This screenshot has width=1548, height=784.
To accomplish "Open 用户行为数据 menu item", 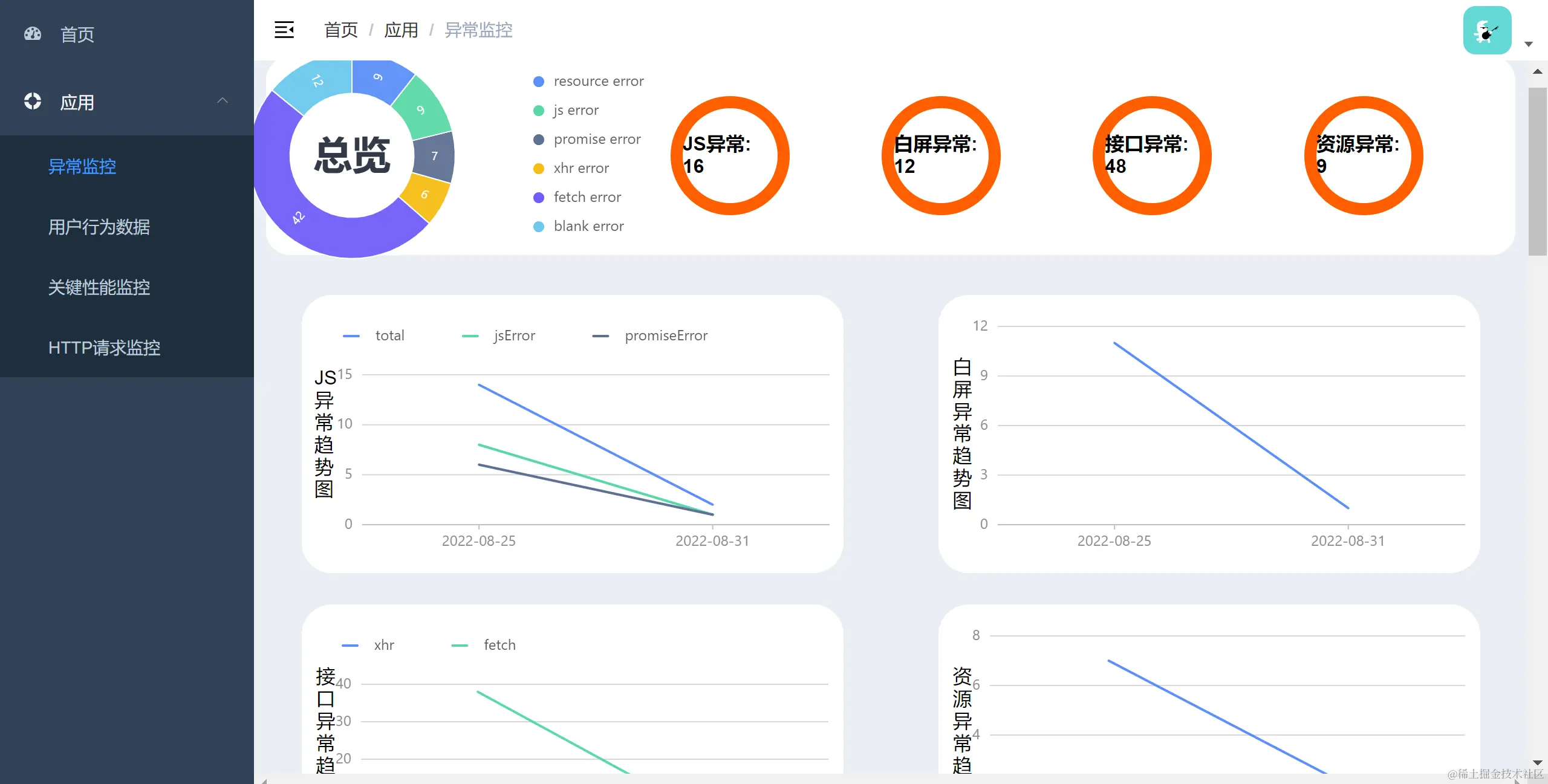I will tap(99, 227).
